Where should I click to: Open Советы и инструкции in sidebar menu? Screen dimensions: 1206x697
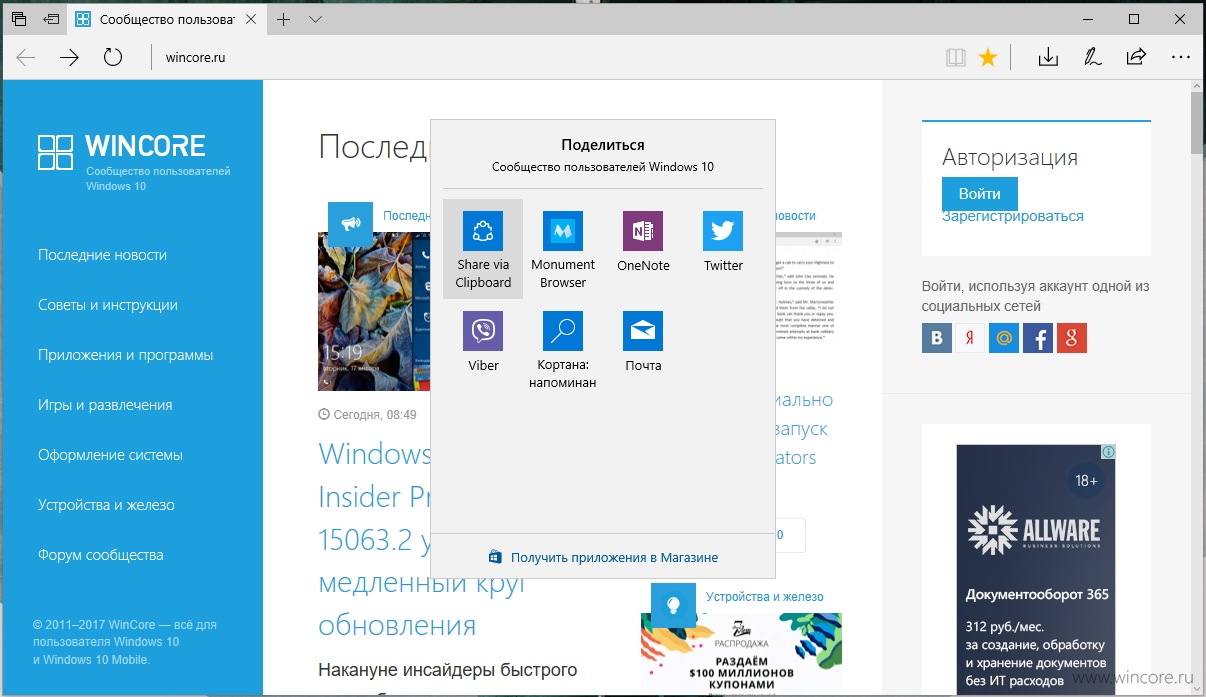(108, 305)
